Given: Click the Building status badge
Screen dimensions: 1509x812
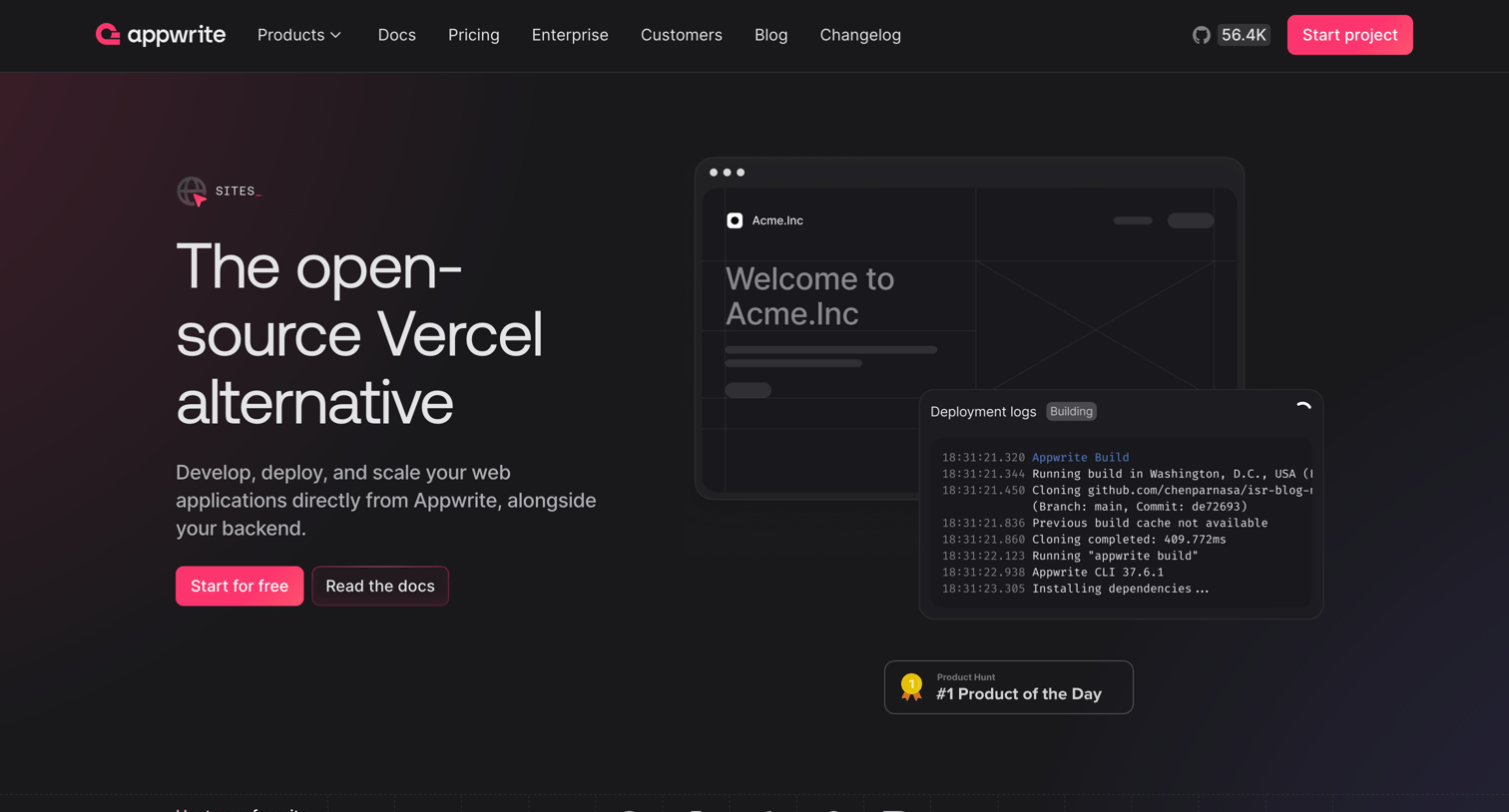Looking at the screenshot, I should pyautogui.click(x=1071, y=411).
